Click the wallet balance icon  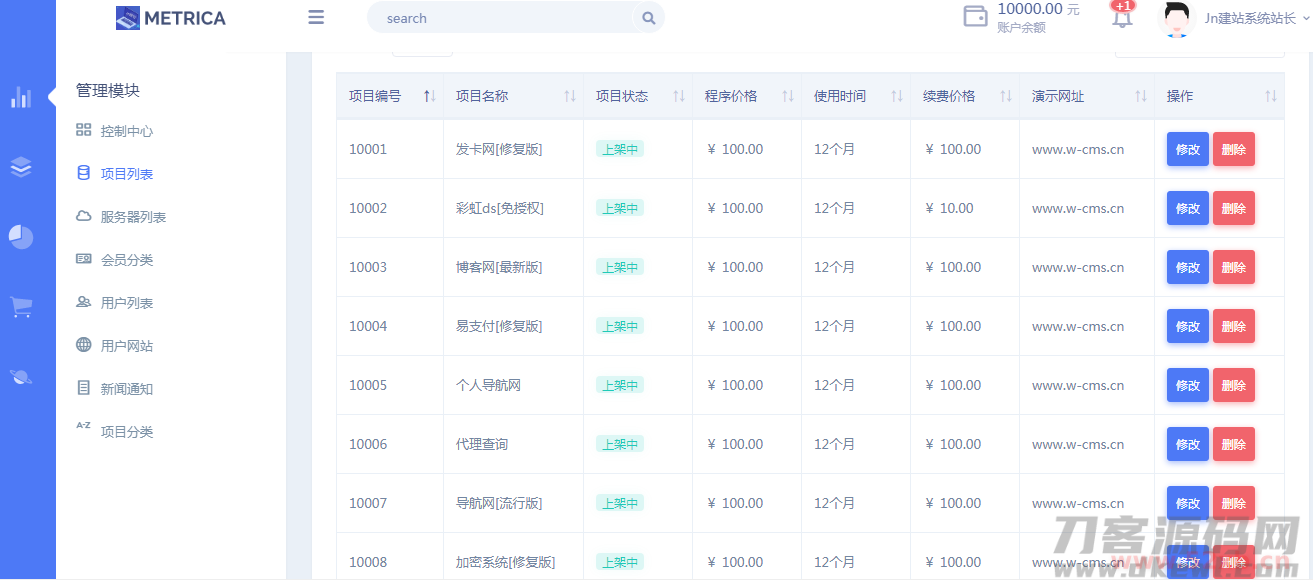975,17
